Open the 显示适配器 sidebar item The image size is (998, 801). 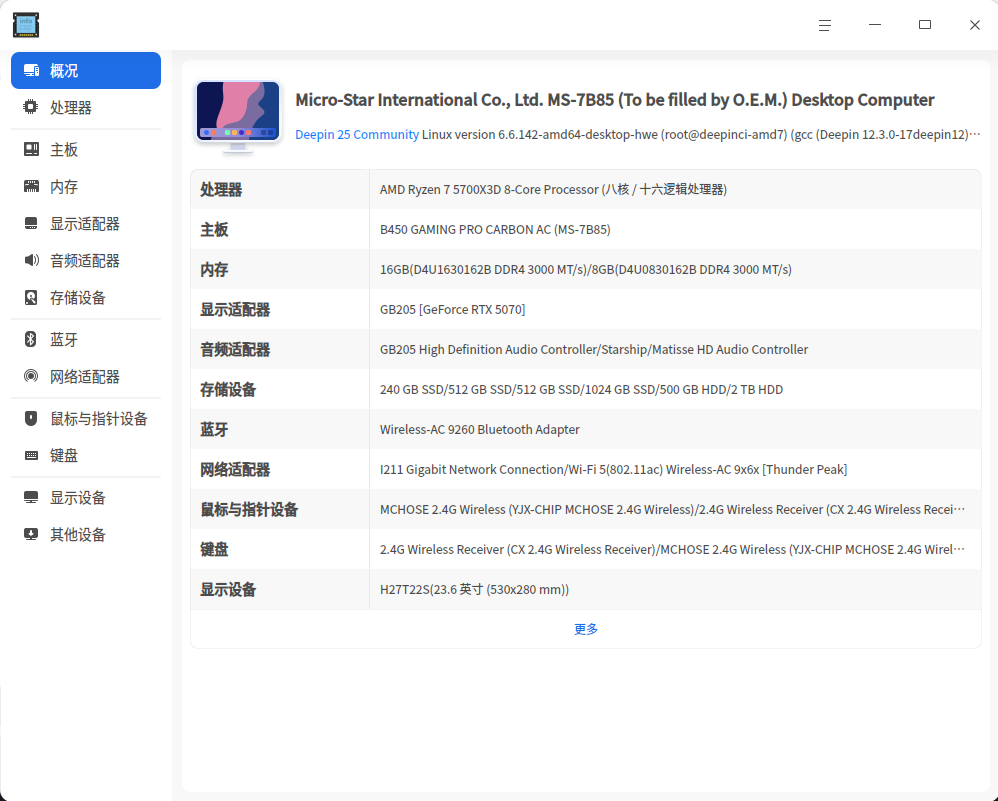coord(86,223)
